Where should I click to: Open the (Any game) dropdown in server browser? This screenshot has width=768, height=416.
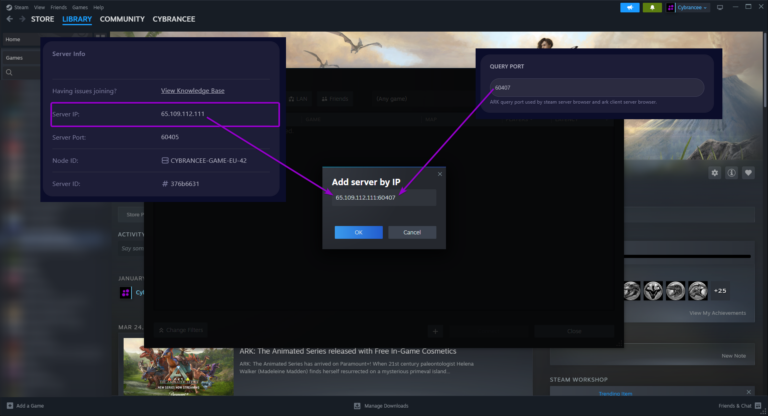392,99
